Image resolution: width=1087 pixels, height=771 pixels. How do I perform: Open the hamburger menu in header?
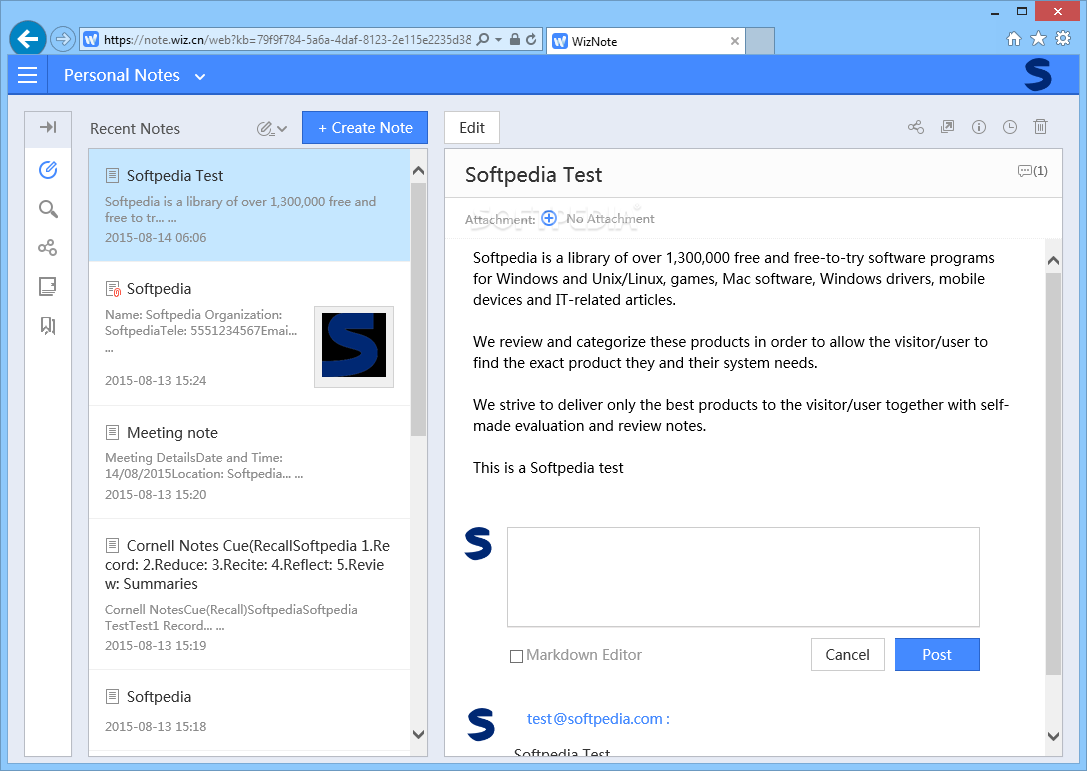tap(27, 75)
